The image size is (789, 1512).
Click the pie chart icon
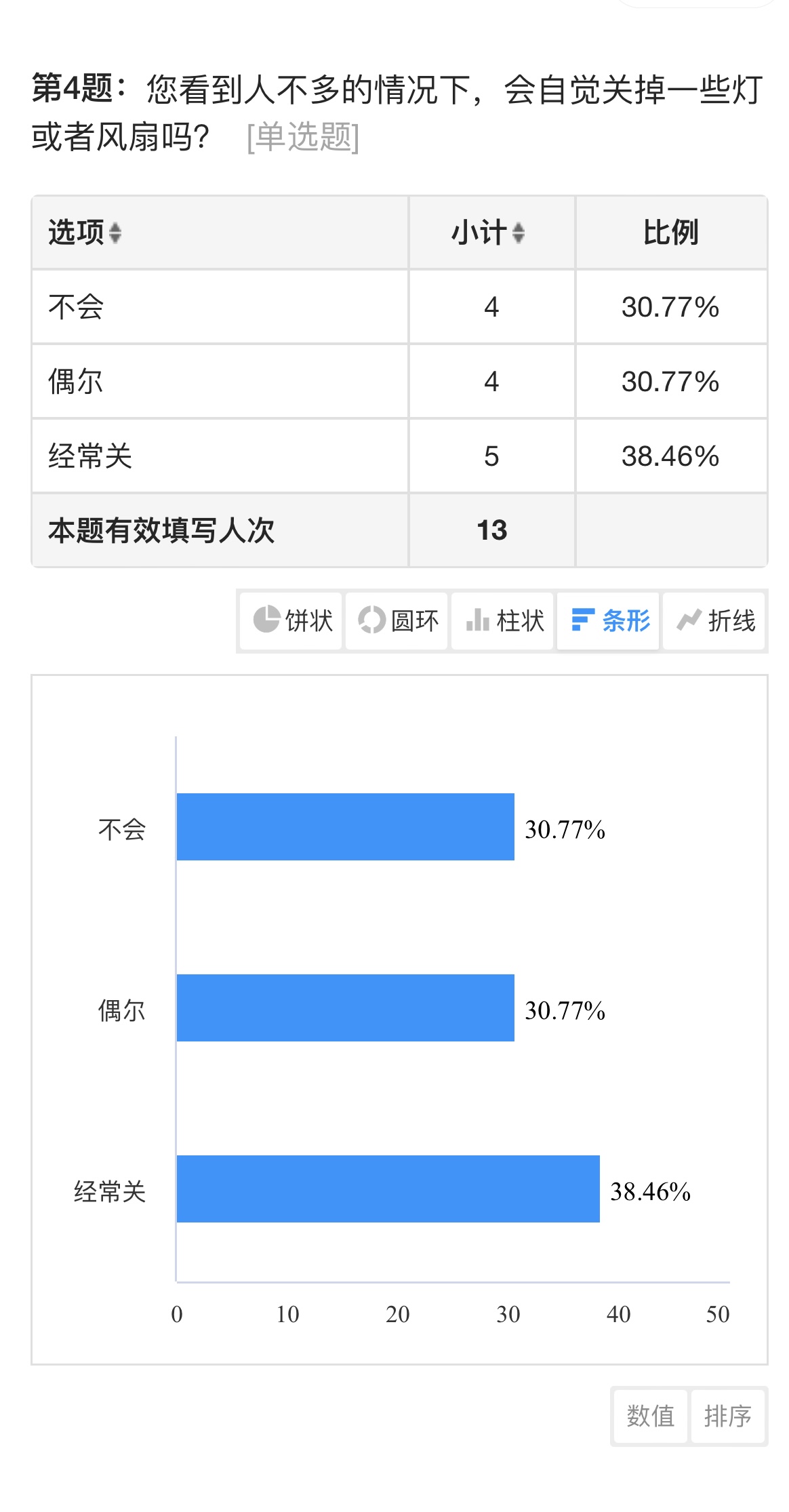[266, 620]
